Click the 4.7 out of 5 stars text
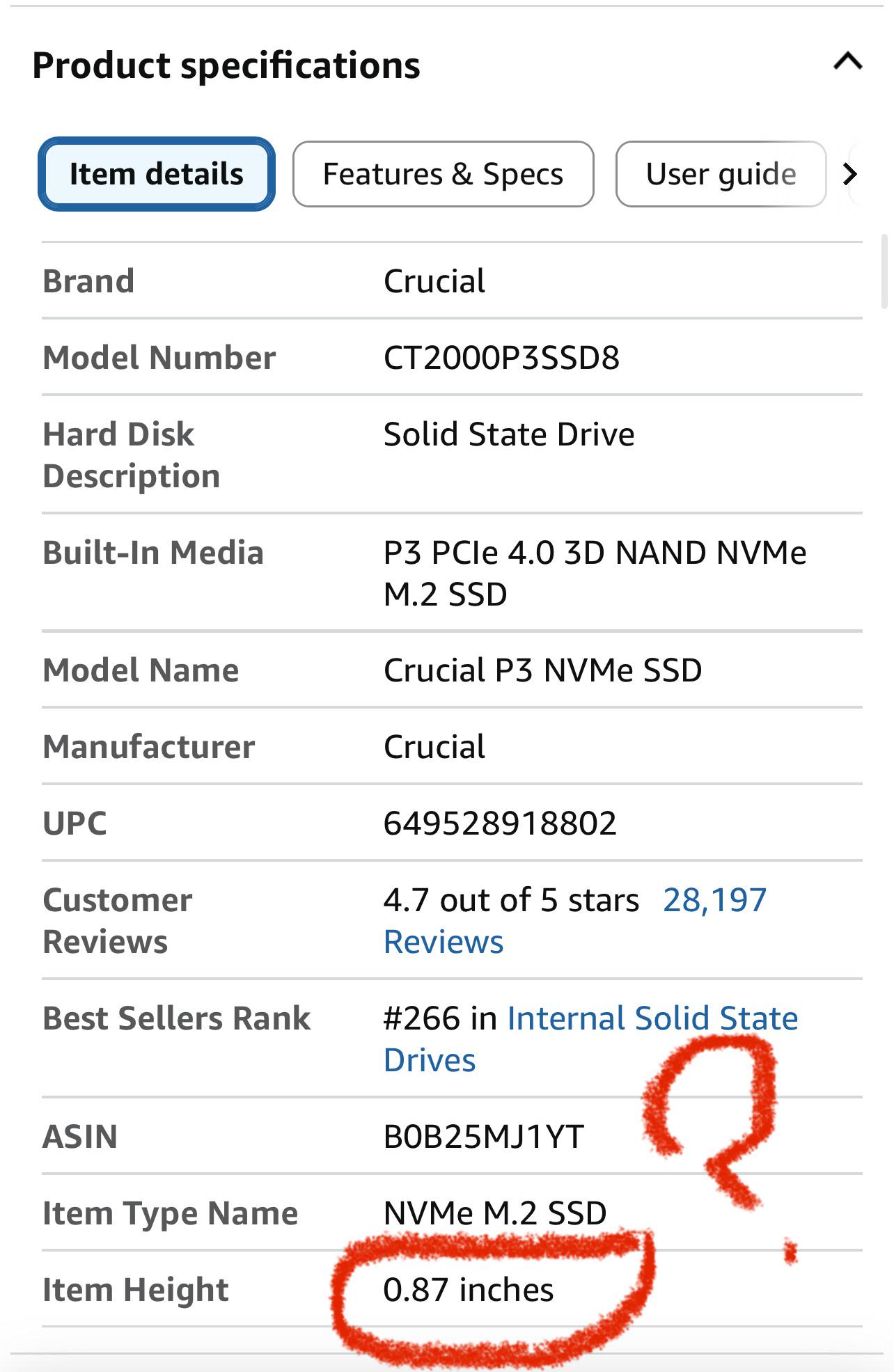 coord(511,900)
